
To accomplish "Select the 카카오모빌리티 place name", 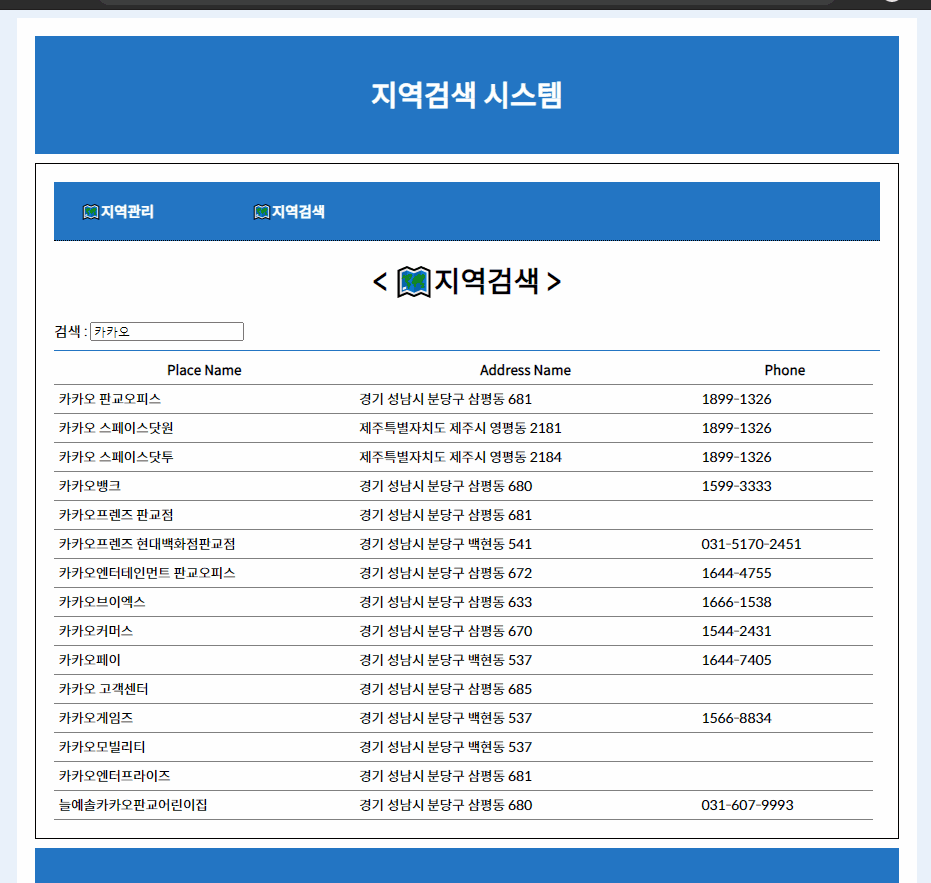I will coord(102,747).
